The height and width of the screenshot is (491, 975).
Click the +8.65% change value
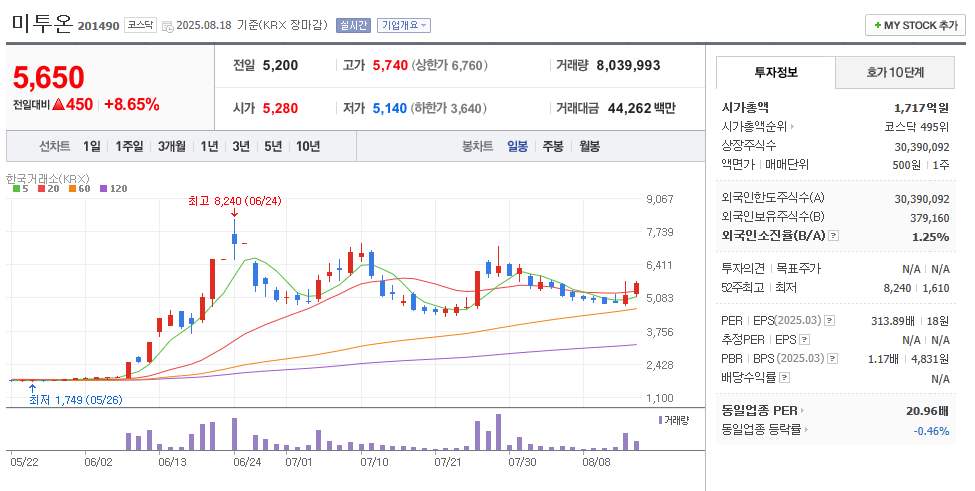click(x=132, y=104)
